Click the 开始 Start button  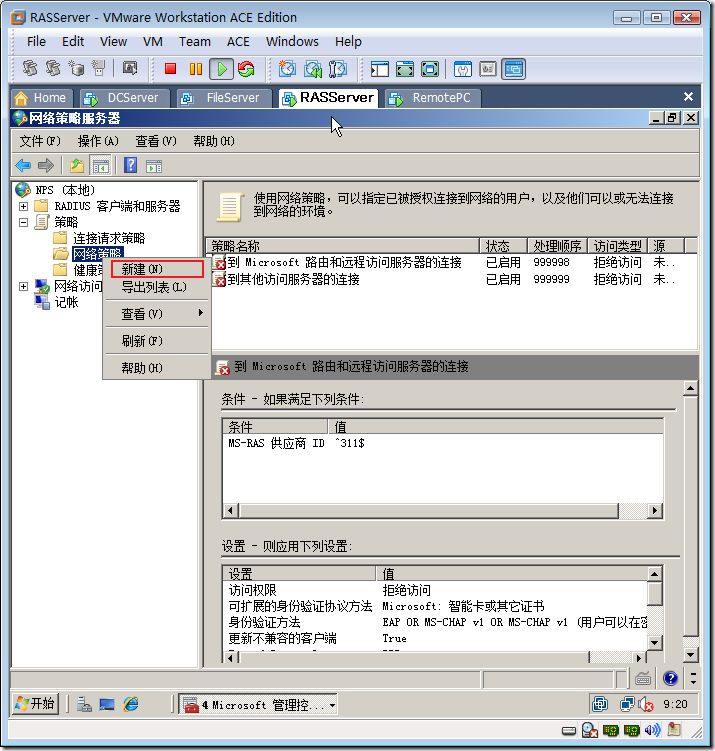tap(35, 704)
